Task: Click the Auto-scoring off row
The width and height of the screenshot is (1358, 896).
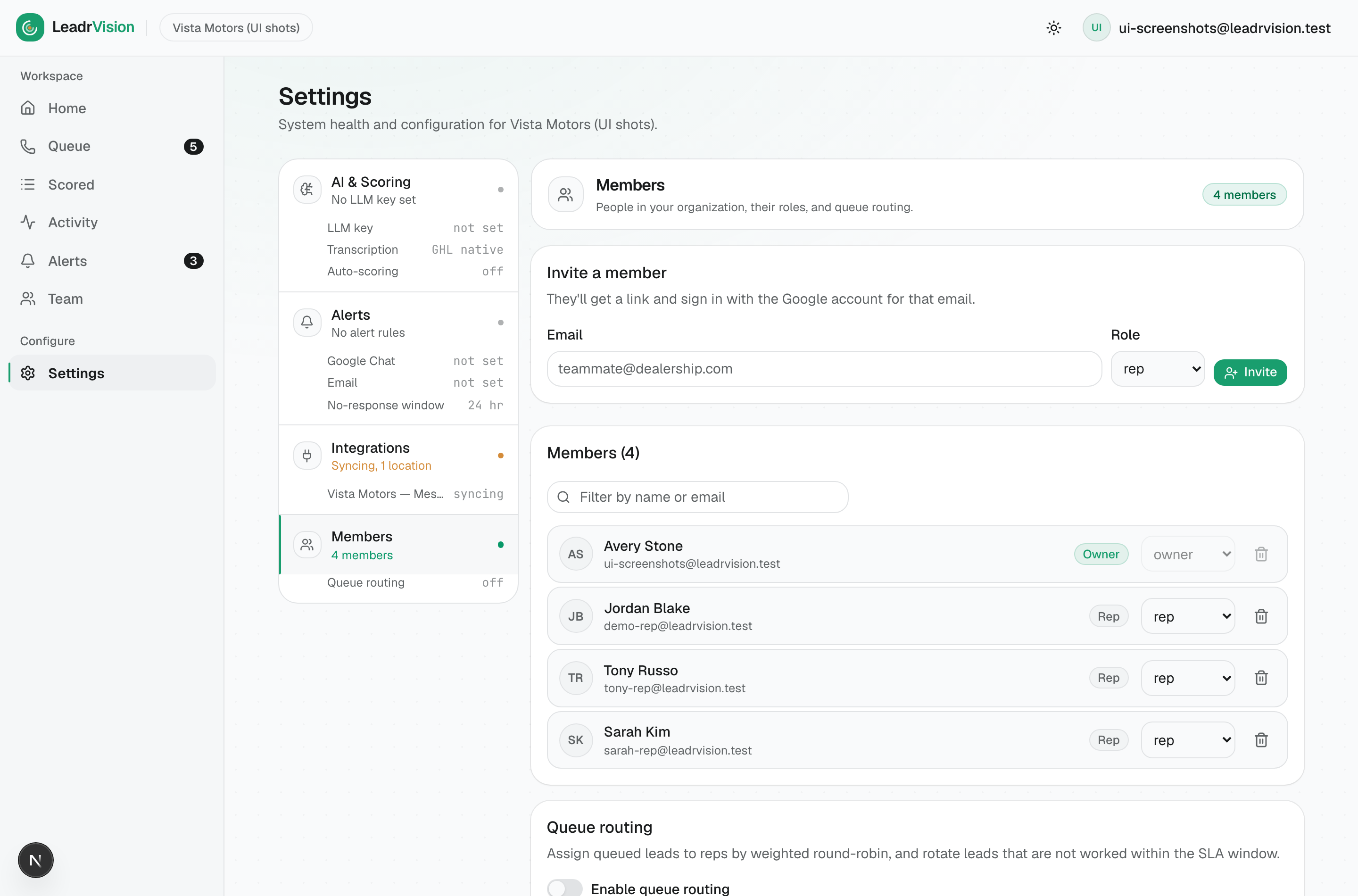Action: click(415, 272)
